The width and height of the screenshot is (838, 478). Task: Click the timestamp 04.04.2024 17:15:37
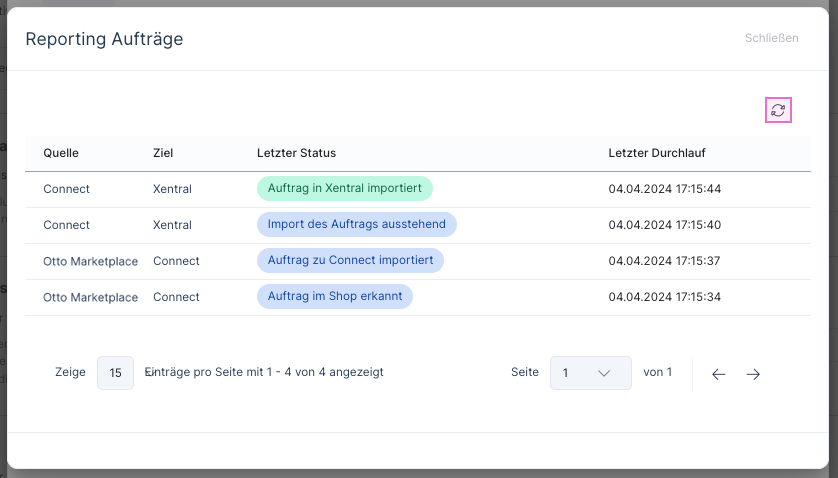[x=664, y=261]
